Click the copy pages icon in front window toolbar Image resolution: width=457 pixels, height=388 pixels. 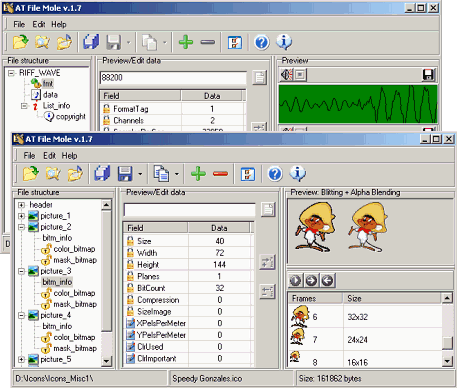click(x=161, y=174)
